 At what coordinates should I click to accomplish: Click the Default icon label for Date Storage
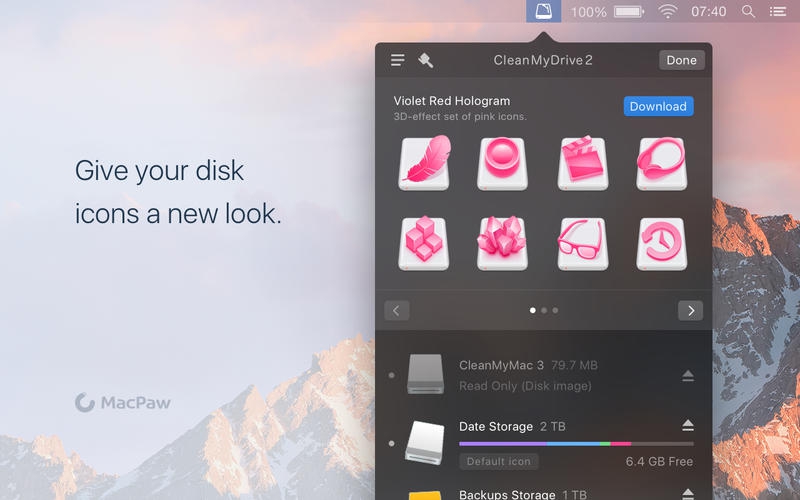pyautogui.click(x=498, y=462)
